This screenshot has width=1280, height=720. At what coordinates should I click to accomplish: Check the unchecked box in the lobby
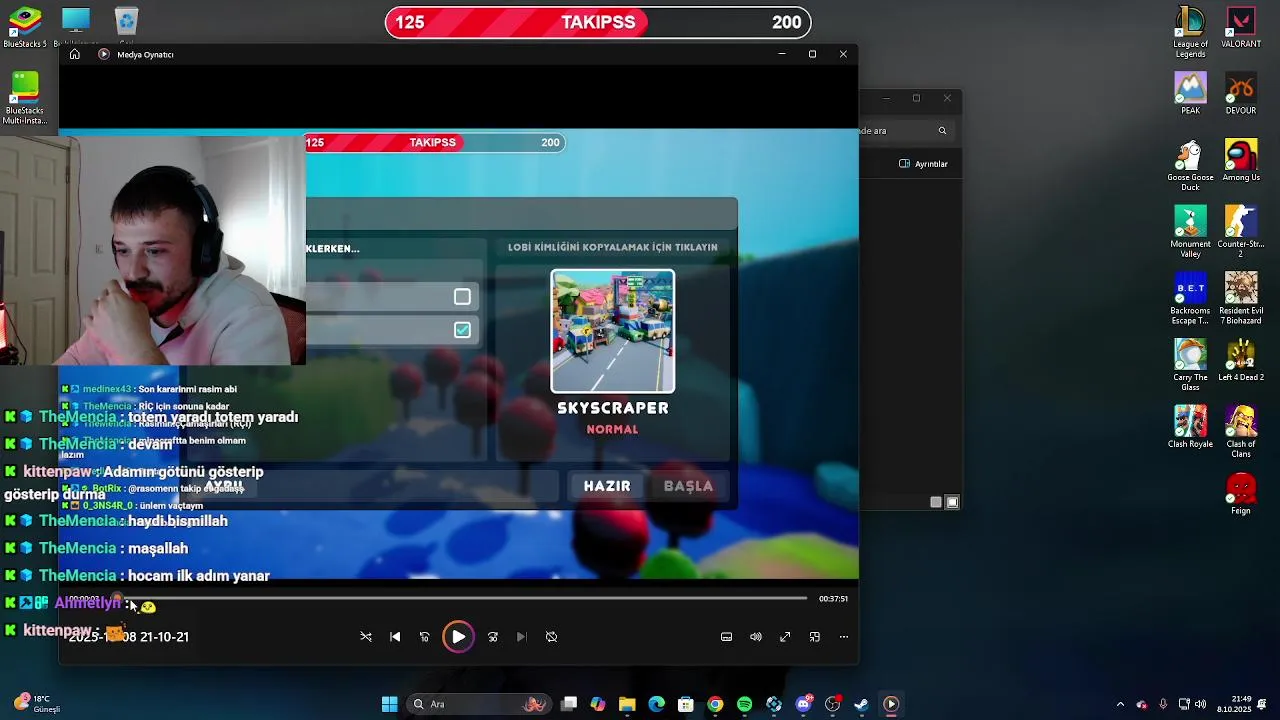click(462, 297)
